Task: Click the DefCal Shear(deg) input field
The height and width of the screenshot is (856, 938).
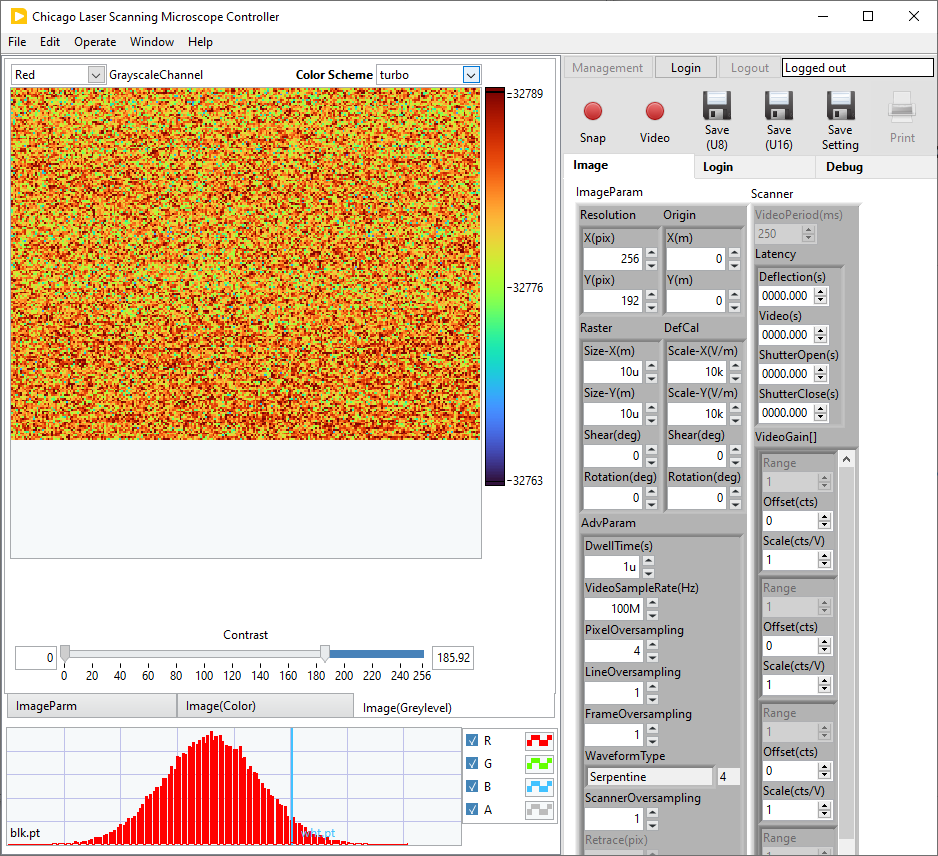Action: 697,455
